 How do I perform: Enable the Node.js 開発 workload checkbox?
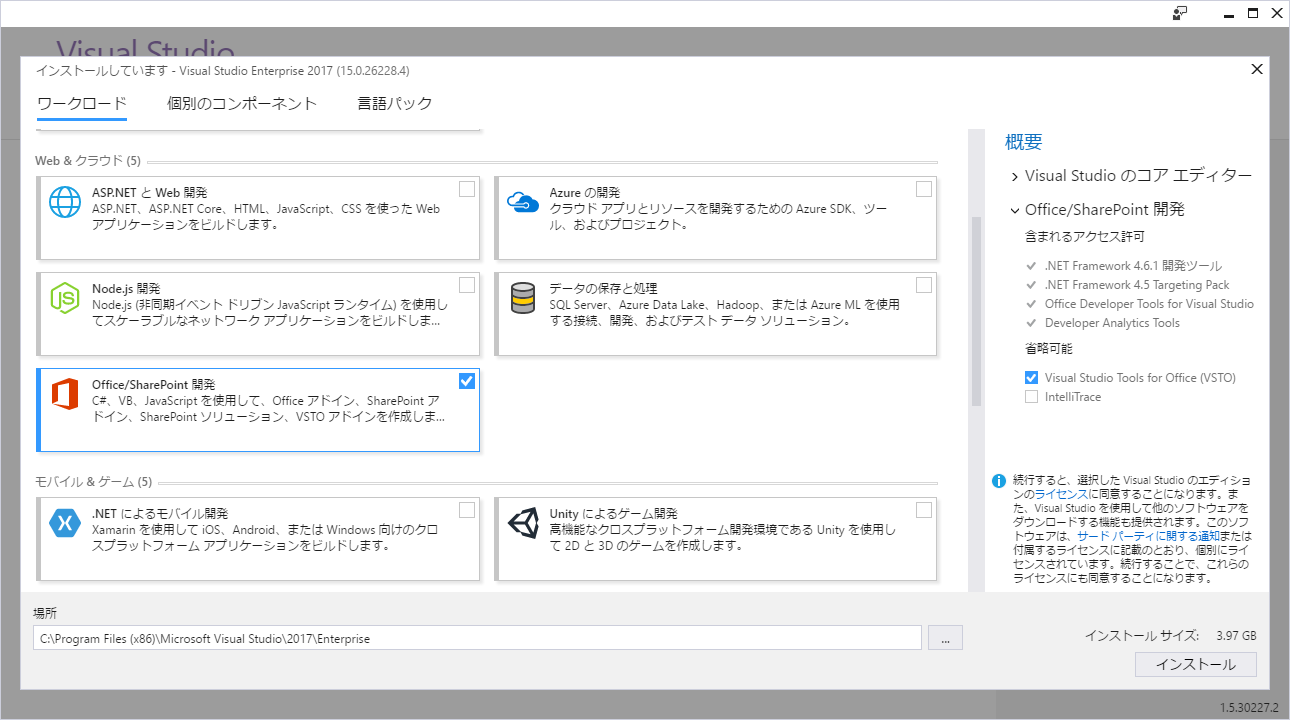[x=467, y=285]
